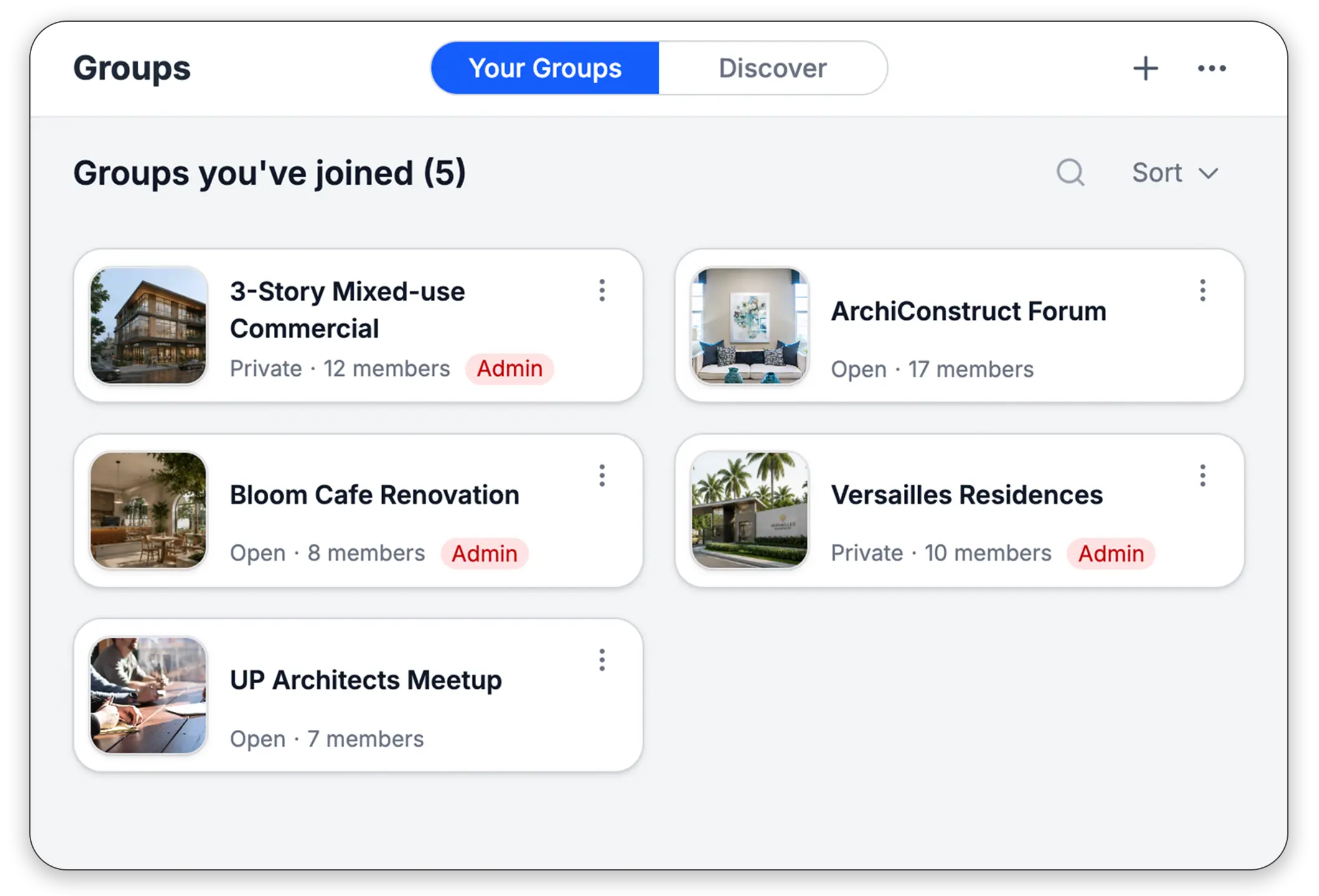This screenshot has width=1319, height=896.
Task: Click the 'Open · 7 members' text
Action: (327, 739)
